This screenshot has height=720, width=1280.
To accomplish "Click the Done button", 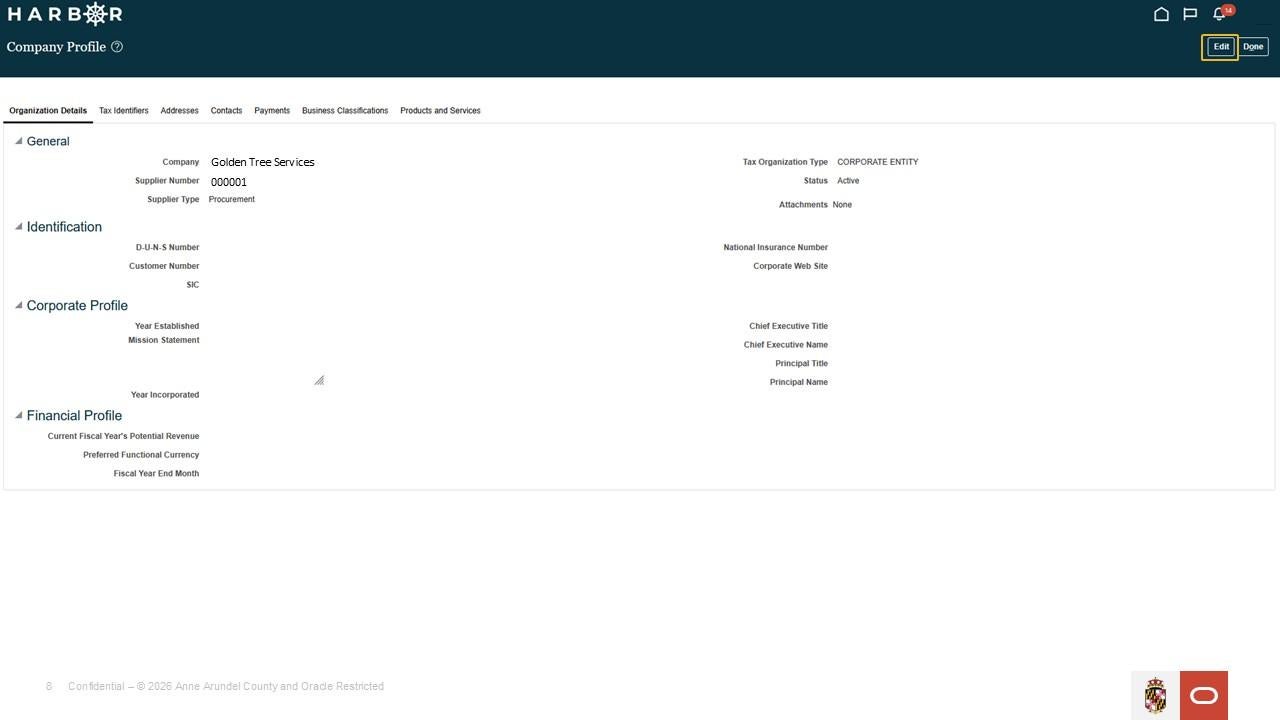I will pos(1253,47).
